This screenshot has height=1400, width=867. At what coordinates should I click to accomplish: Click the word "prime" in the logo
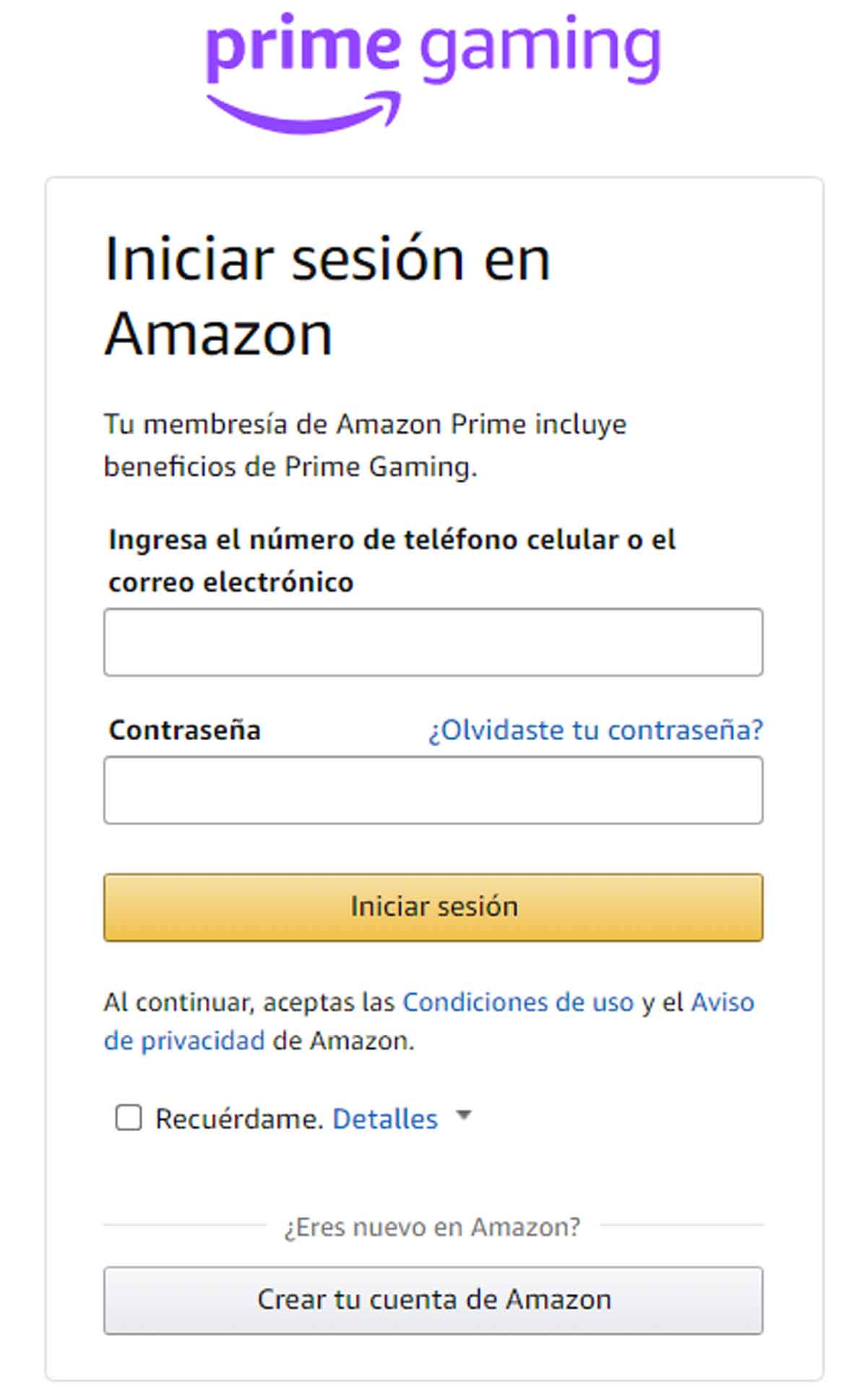pos(303,45)
